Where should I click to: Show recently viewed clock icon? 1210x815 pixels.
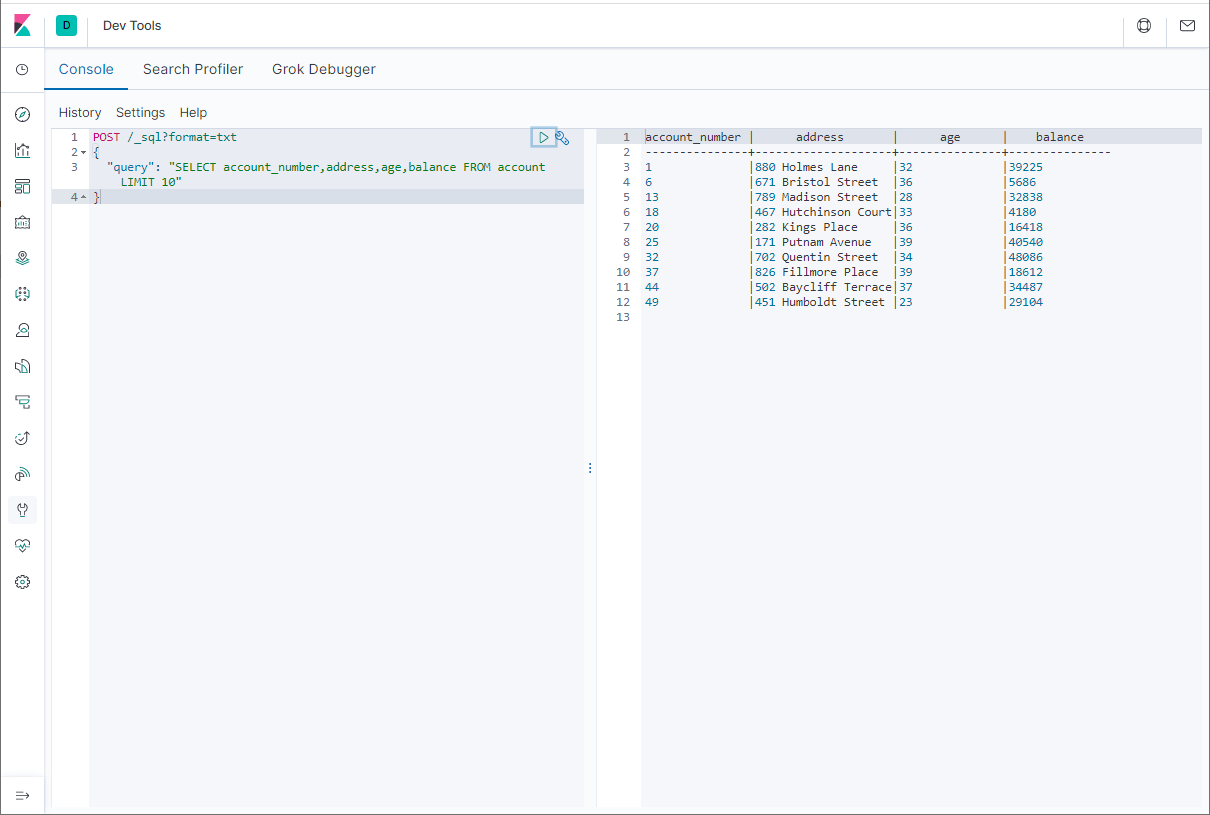click(22, 70)
